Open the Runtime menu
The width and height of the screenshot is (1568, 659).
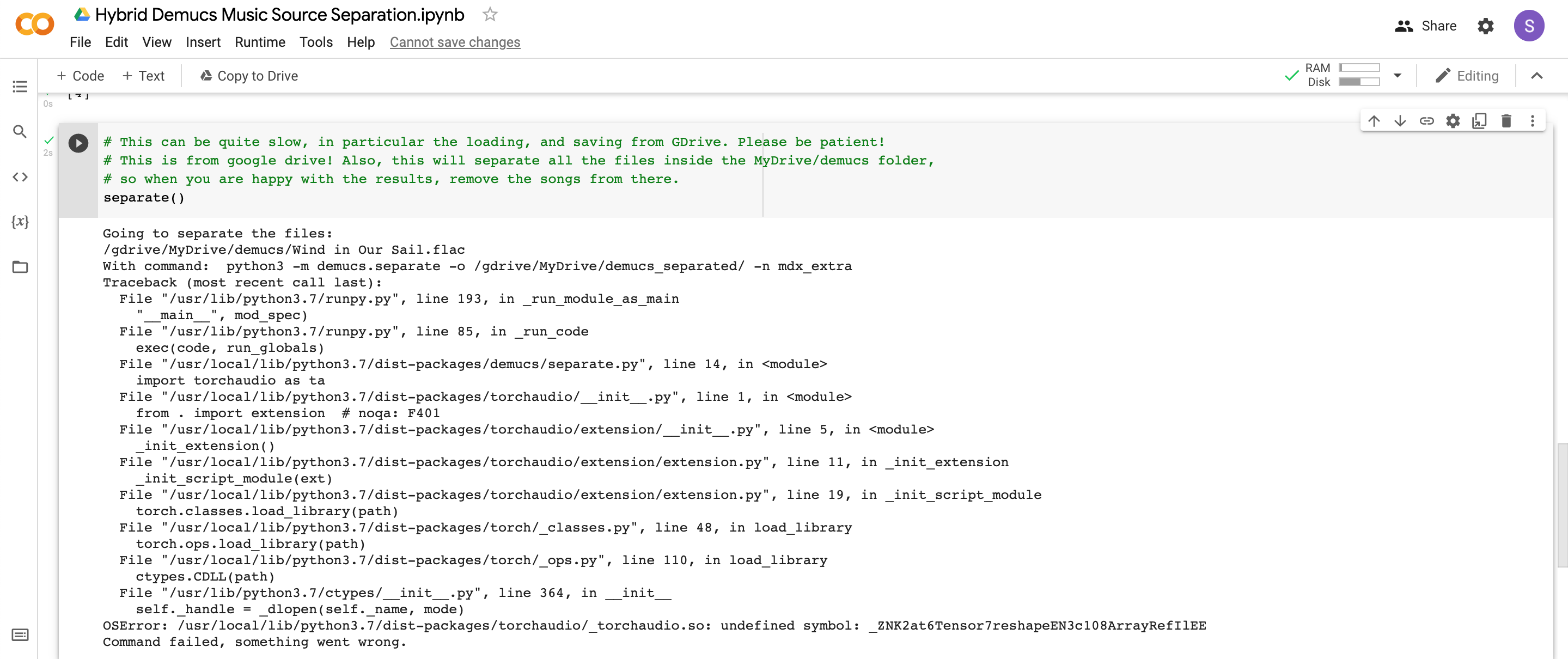click(x=260, y=42)
